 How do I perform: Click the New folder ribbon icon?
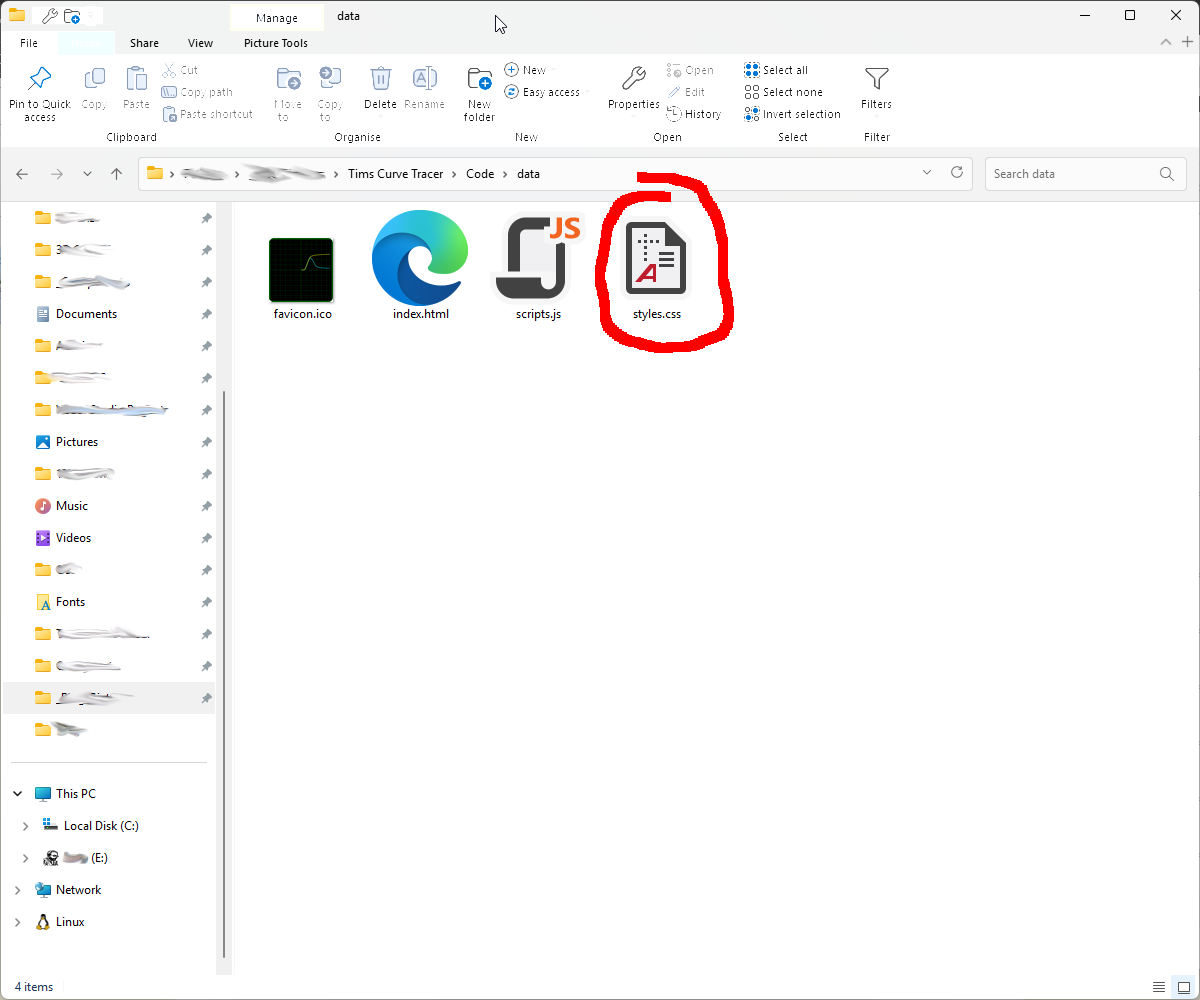pyautogui.click(x=479, y=79)
